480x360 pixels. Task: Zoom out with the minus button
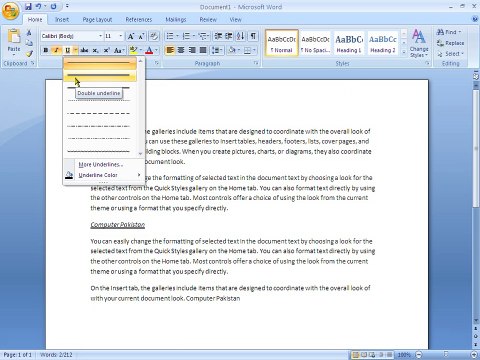point(419,355)
